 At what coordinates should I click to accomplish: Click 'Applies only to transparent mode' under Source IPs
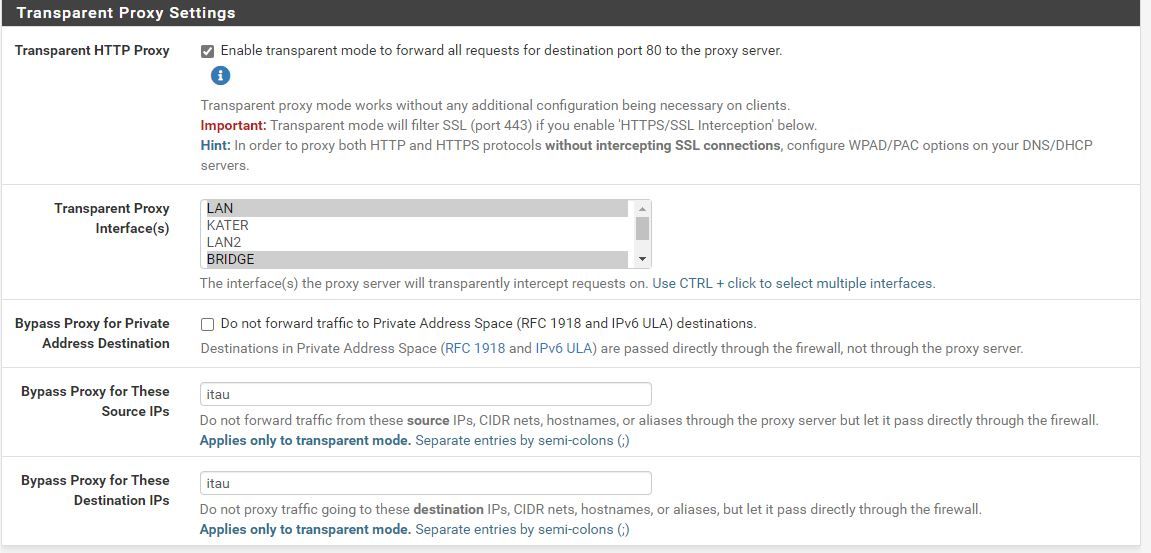click(x=305, y=440)
